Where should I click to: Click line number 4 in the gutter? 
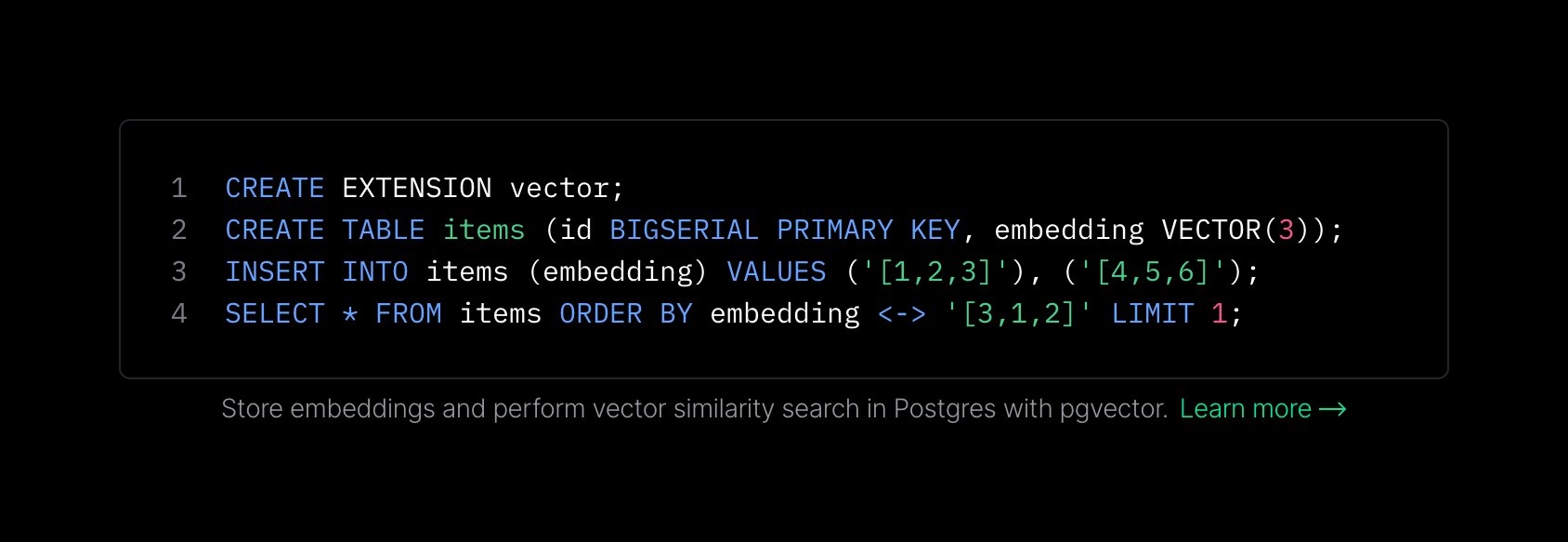point(179,314)
